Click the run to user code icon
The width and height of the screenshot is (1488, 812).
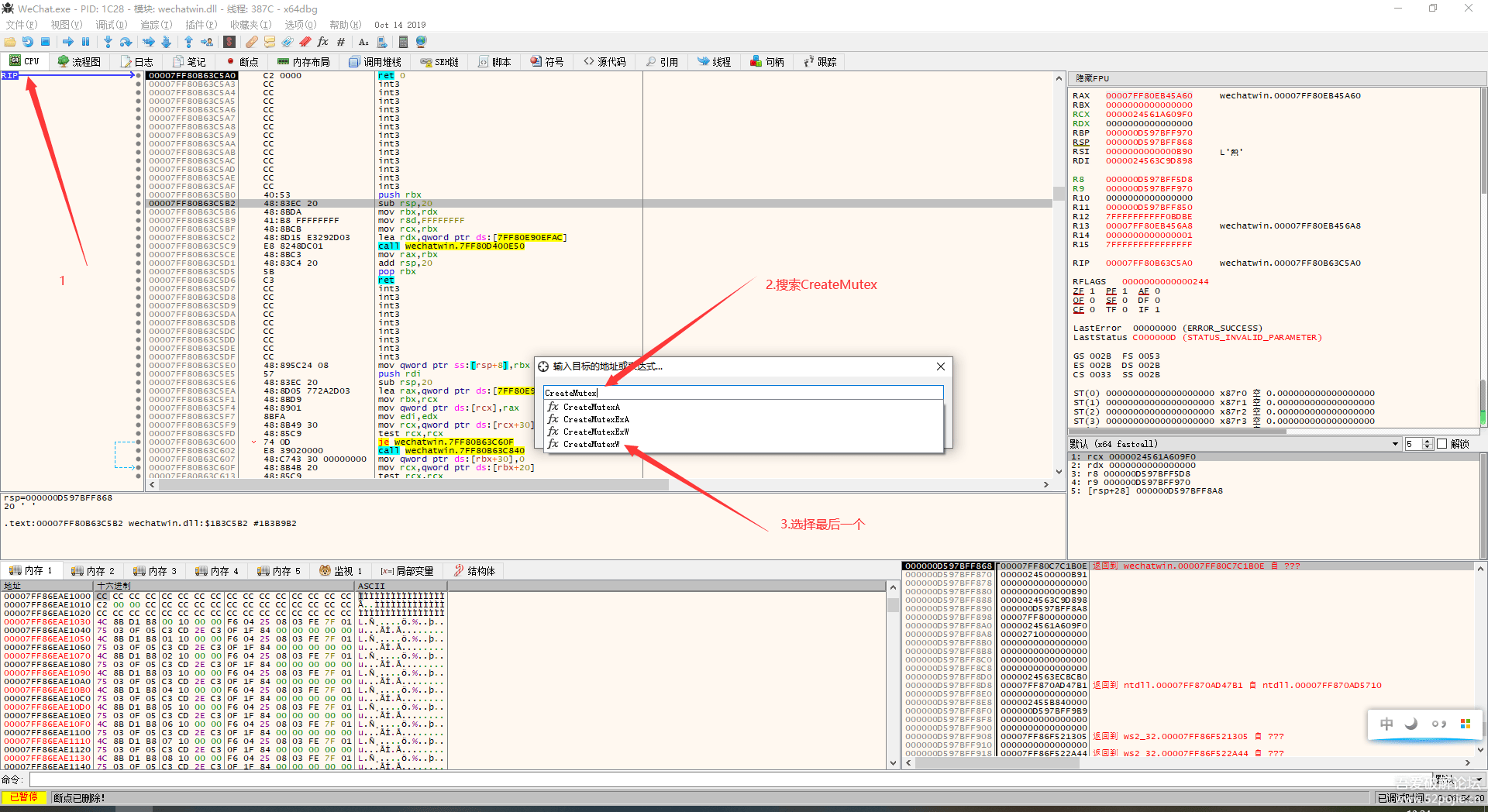pos(207,42)
